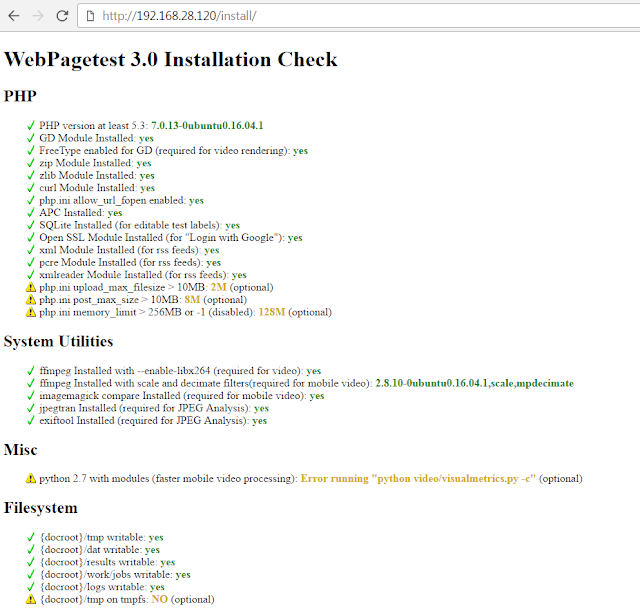Click the NO value for tmp on tmpfs
Viewport: 640px width, 611px height.
point(160,599)
